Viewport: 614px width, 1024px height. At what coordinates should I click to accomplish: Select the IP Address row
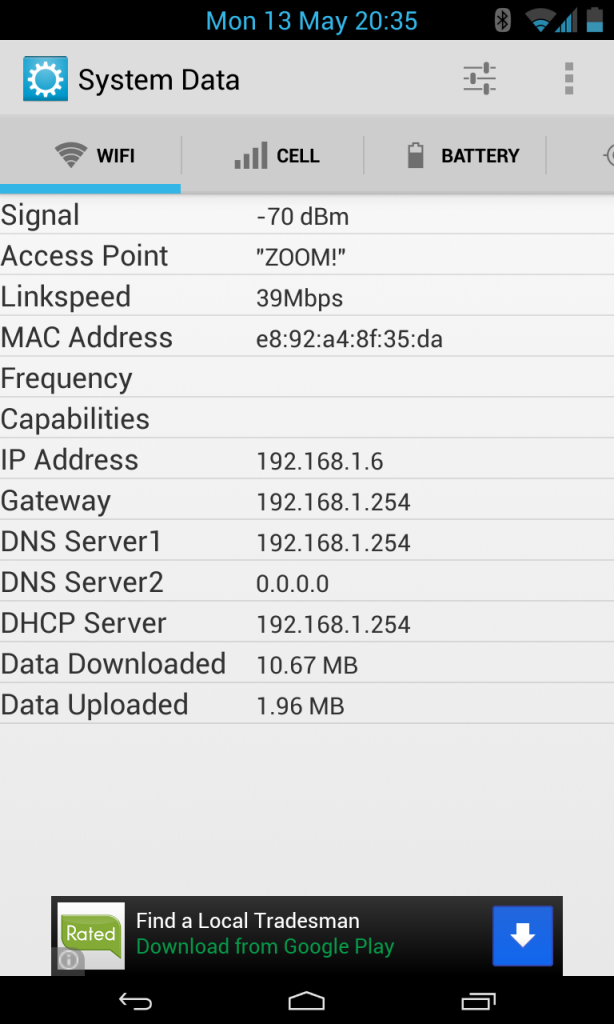pos(307,460)
